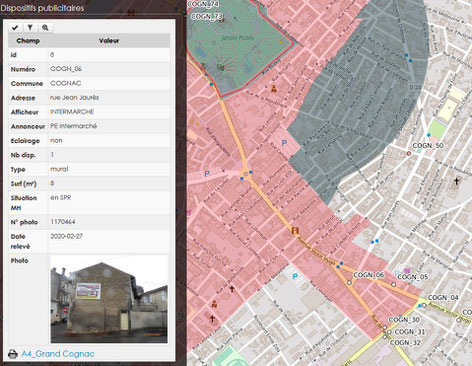This screenshot has width=472, height=366.
Task: Click the Adresse value rue Jean Jaurès
Action: (75, 97)
